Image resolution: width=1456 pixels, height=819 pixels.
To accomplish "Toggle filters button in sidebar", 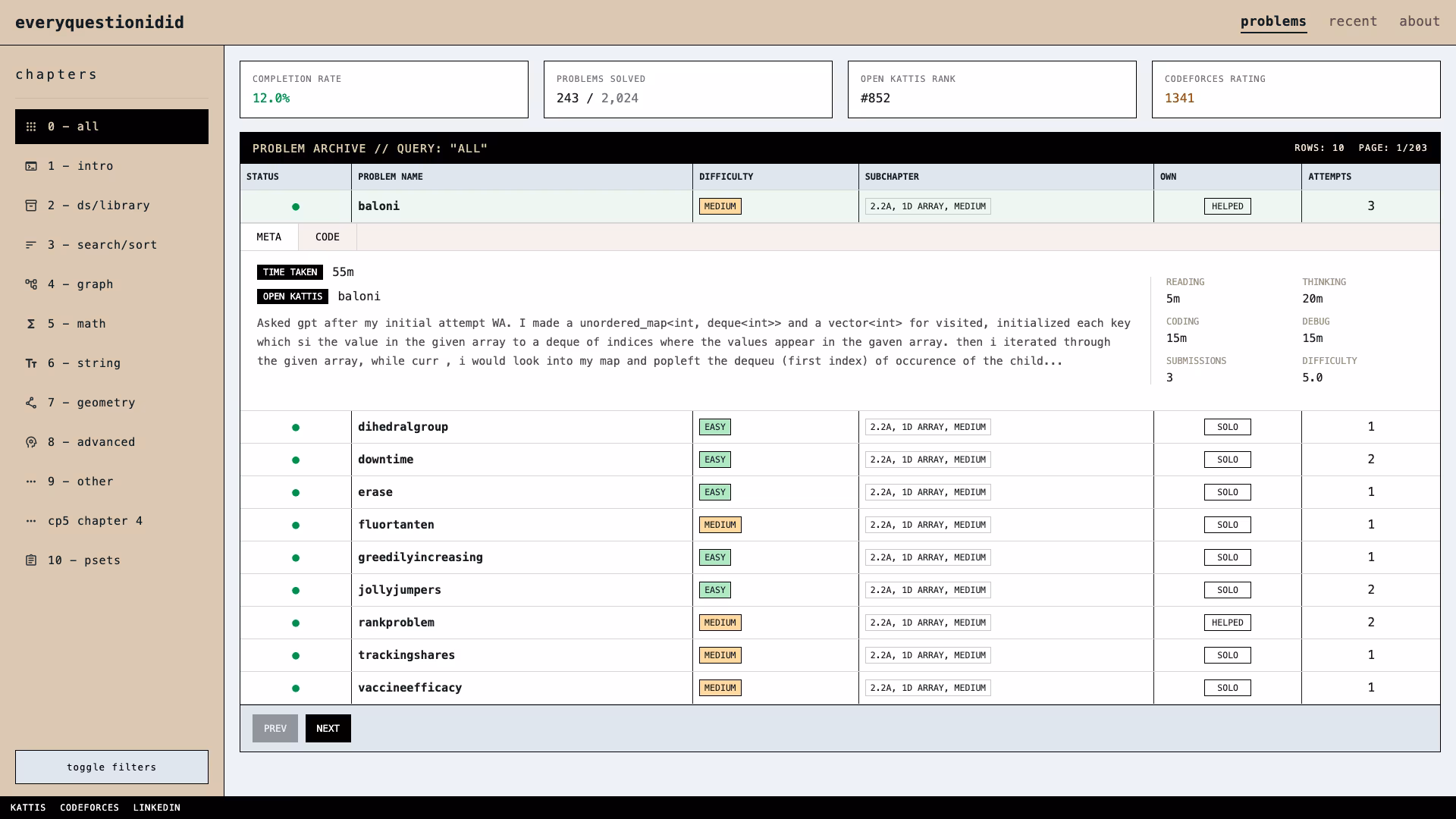I will pos(111,767).
